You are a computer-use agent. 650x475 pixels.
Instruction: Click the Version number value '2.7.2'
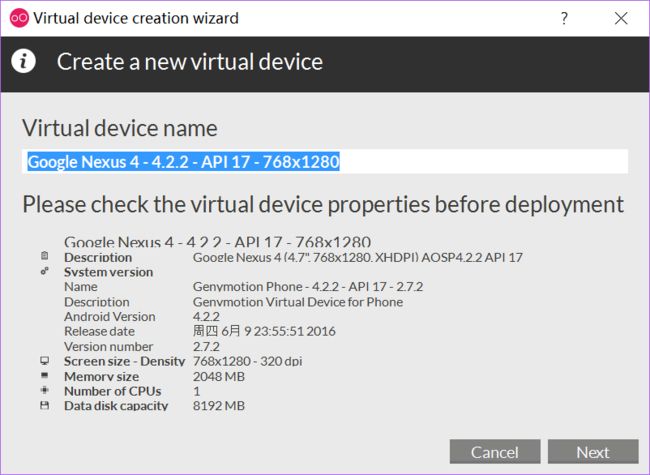[206, 347]
